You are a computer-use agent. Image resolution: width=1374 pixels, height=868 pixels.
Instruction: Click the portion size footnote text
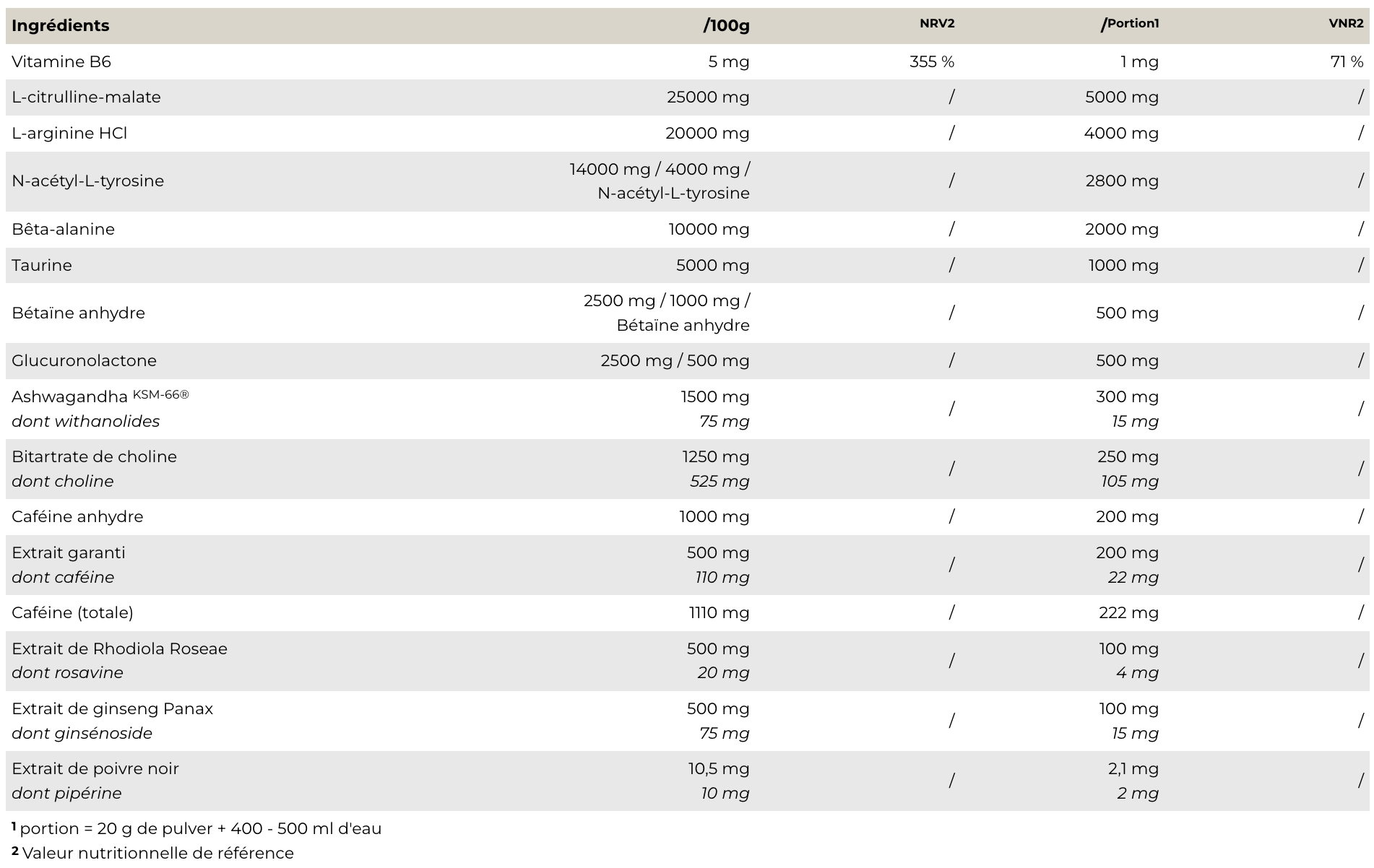click(x=200, y=828)
